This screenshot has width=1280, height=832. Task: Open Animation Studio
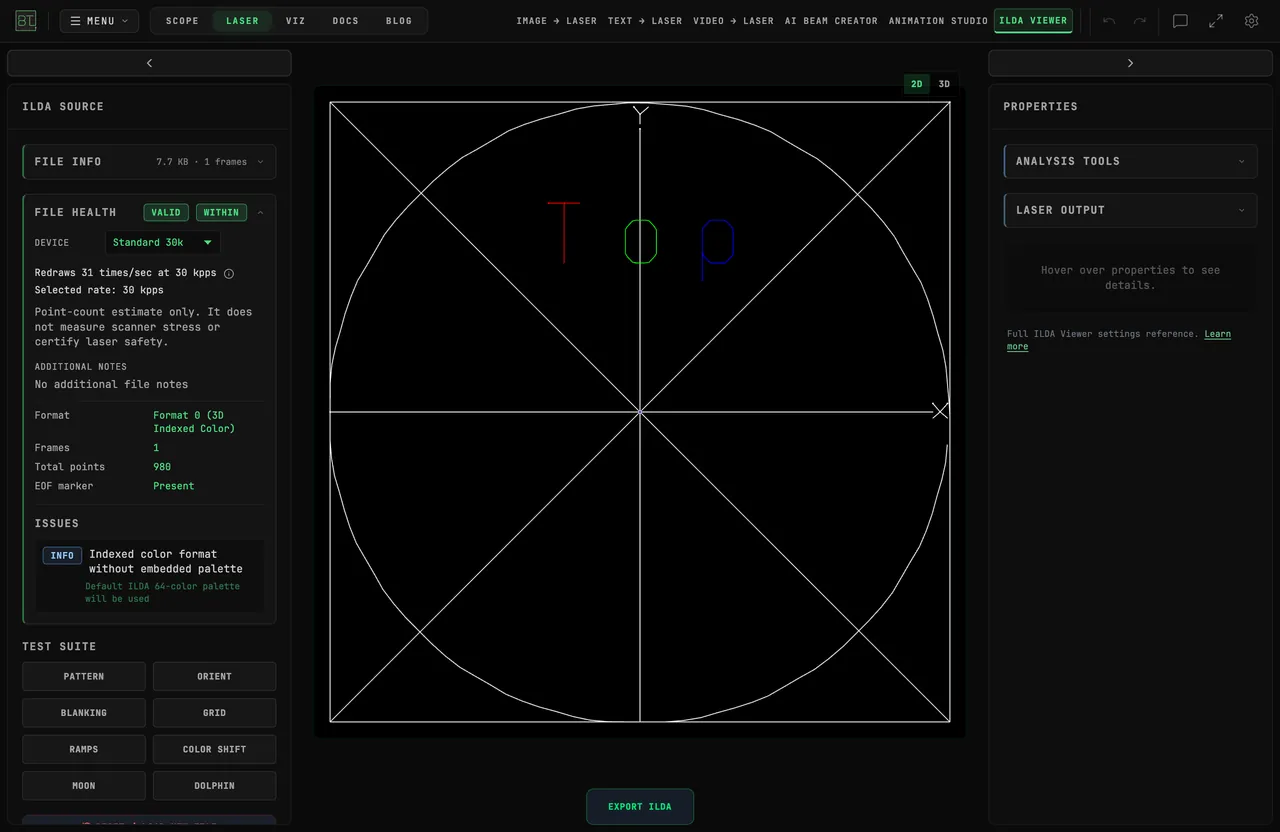[938, 21]
